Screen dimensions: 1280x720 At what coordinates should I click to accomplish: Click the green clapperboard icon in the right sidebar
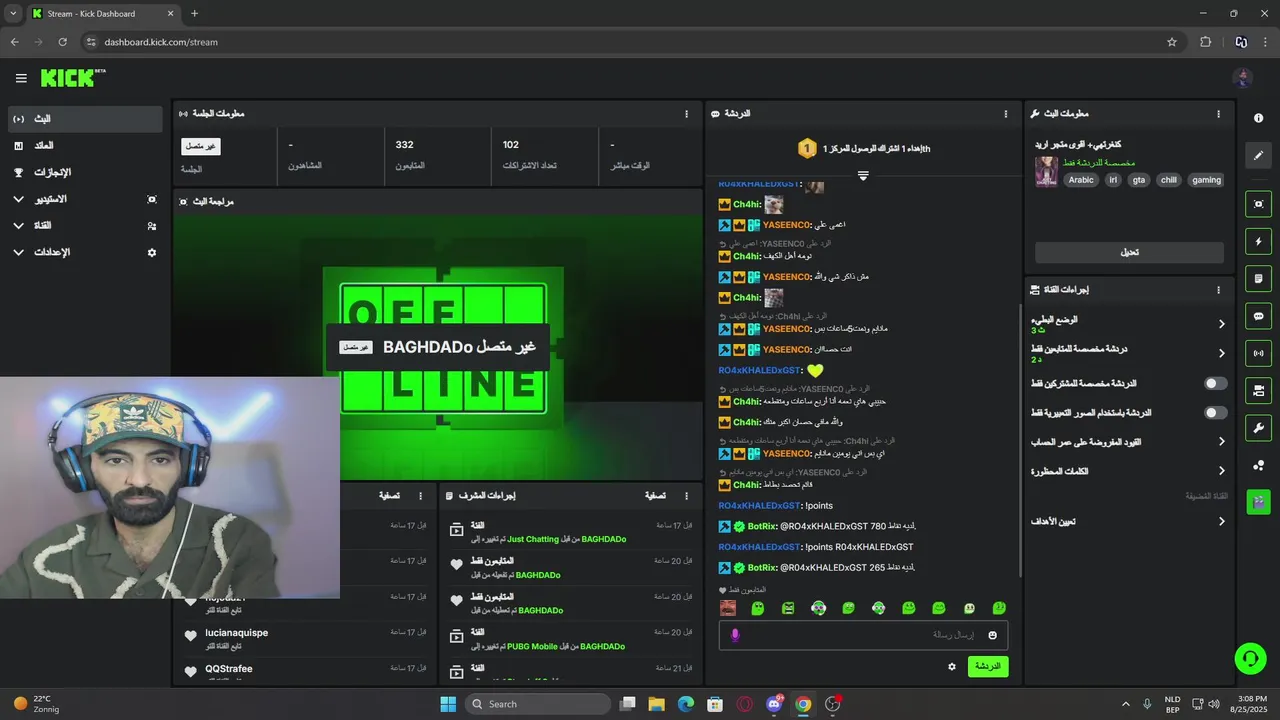pos(1258,502)
